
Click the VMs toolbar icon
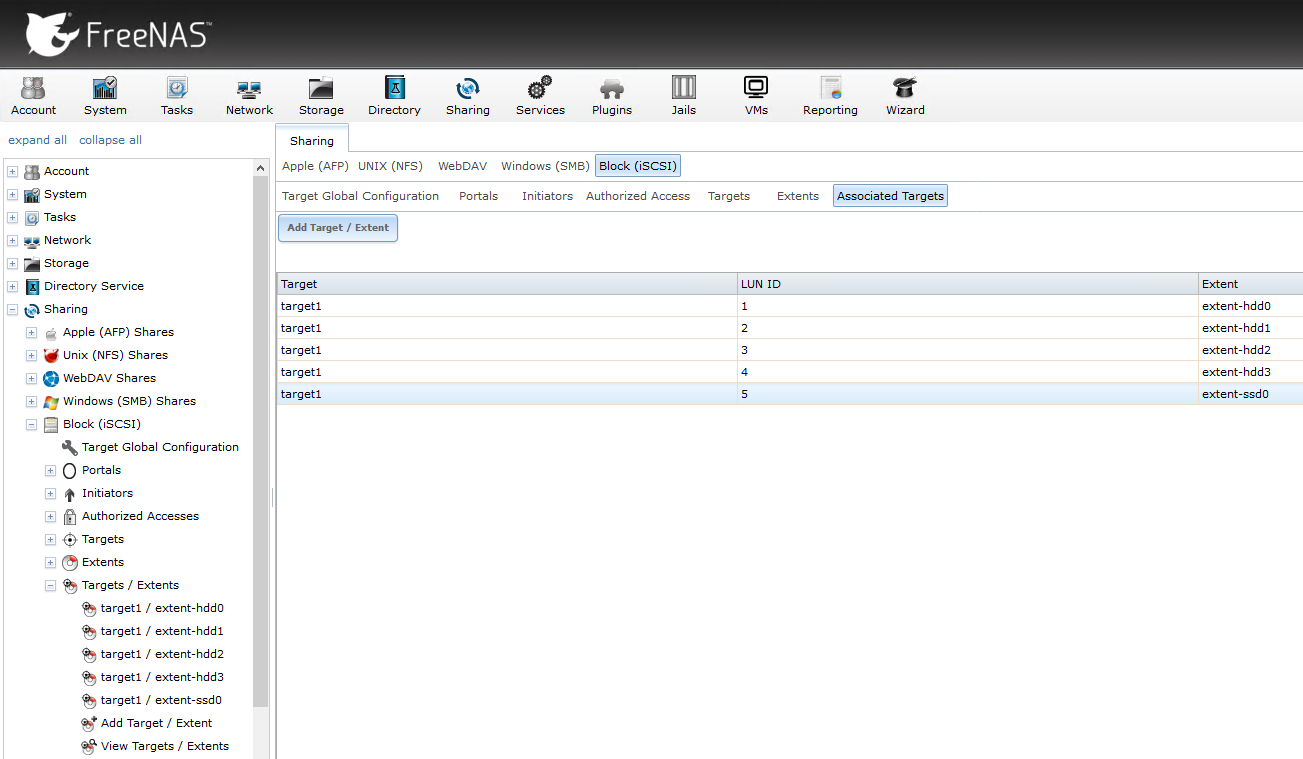coord(755,95)
